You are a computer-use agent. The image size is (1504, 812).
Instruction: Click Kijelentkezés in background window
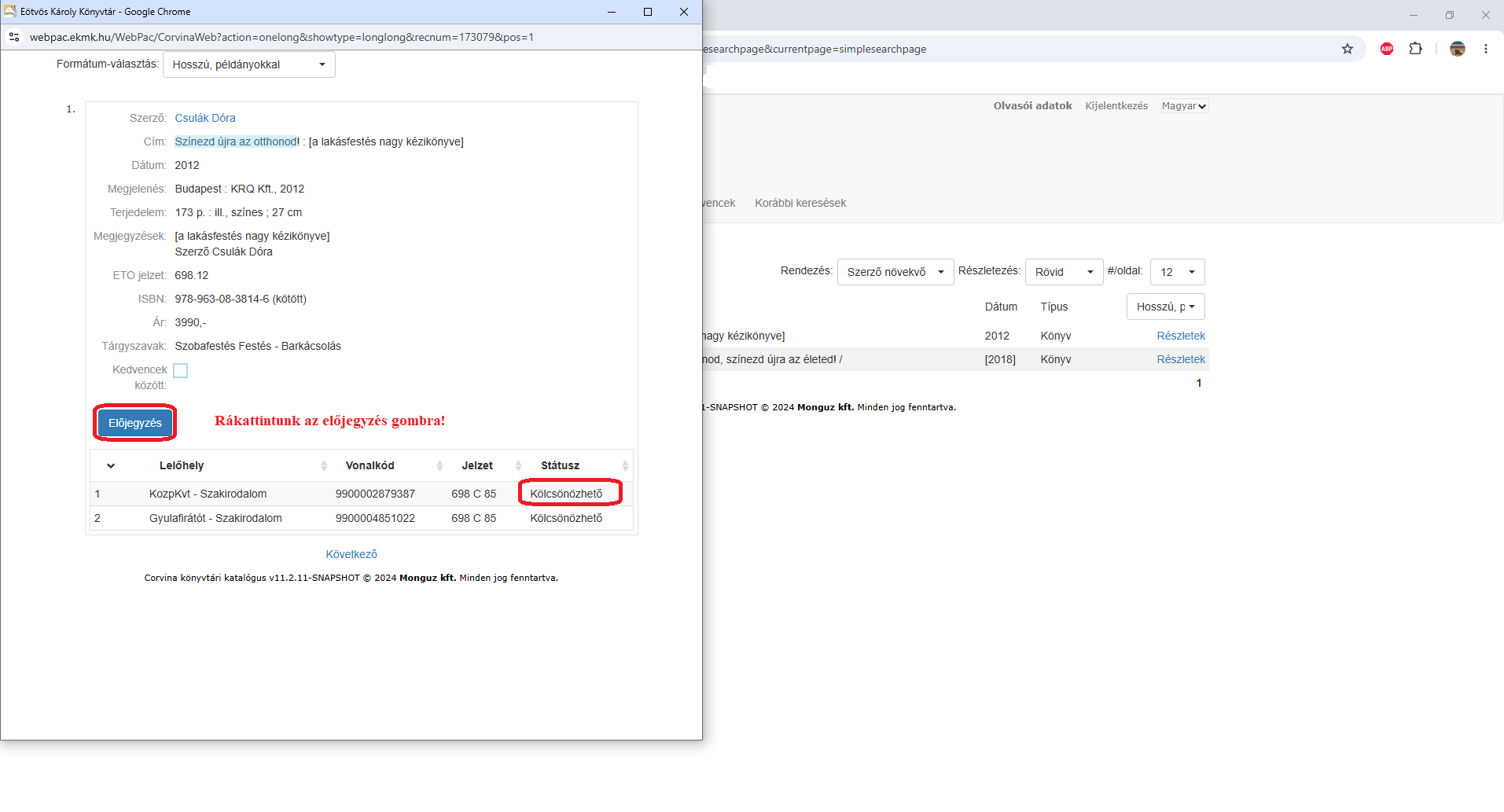pyautogui.click(x=1116, y=105)
